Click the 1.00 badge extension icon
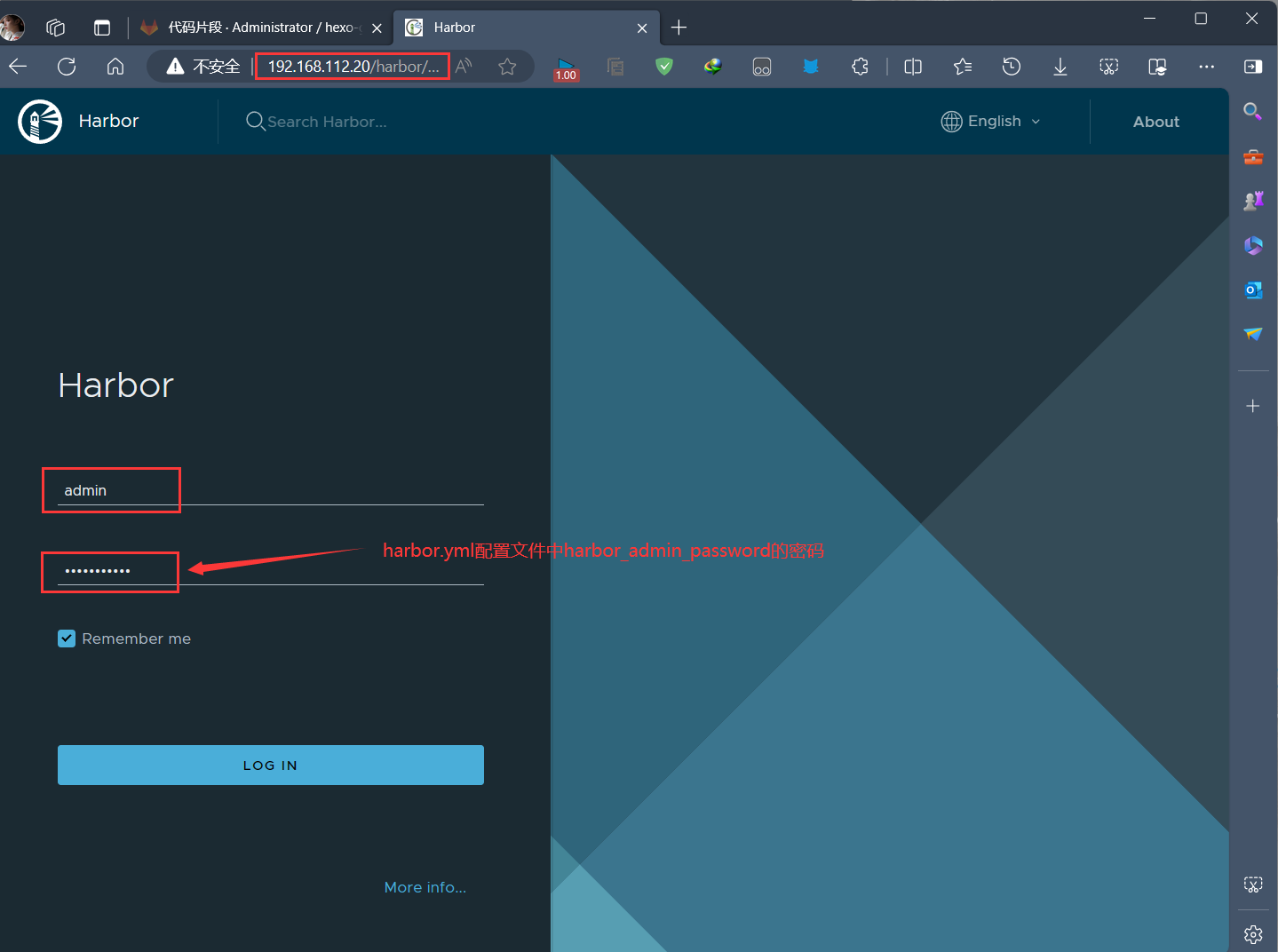Image resolution: width=1278 pixels, height=952 pixels. click(x=566, y=68)
